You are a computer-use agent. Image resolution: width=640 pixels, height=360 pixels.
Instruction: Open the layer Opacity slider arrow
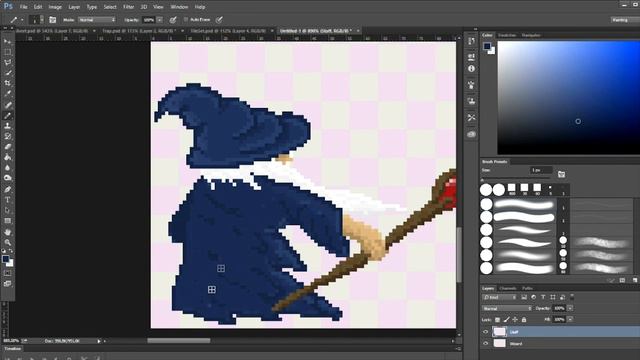pos(570,309)
